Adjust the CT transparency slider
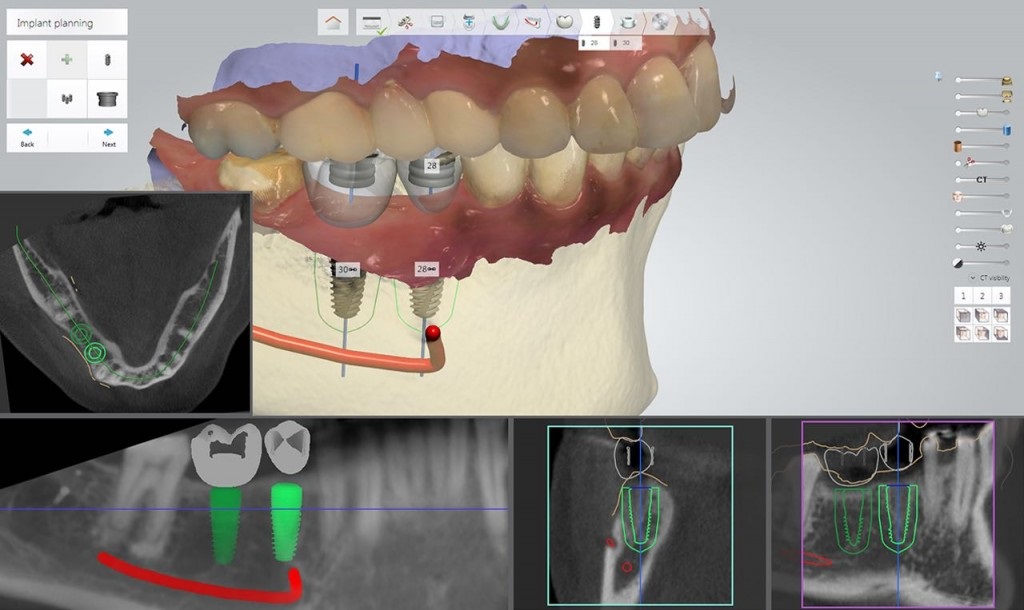This screenshot has height=610, width=1024. (982, 180)
